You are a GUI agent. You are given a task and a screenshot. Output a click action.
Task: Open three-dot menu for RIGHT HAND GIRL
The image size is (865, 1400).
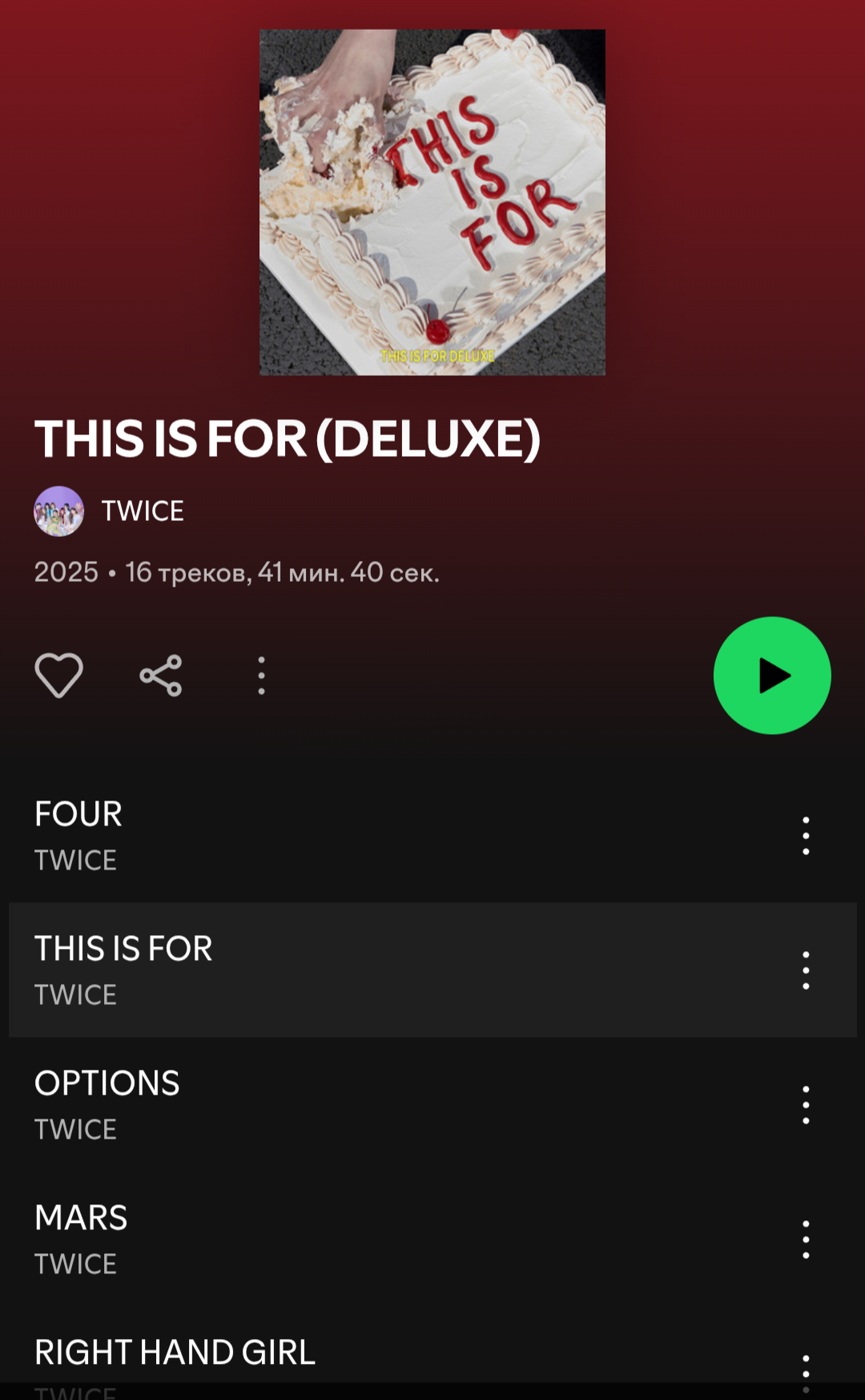(x=806, y=1374)
